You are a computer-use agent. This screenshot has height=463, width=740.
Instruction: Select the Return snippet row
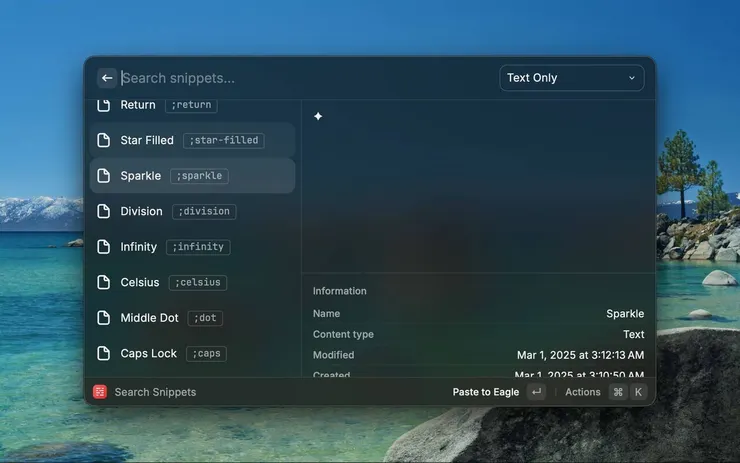point(193,106)
